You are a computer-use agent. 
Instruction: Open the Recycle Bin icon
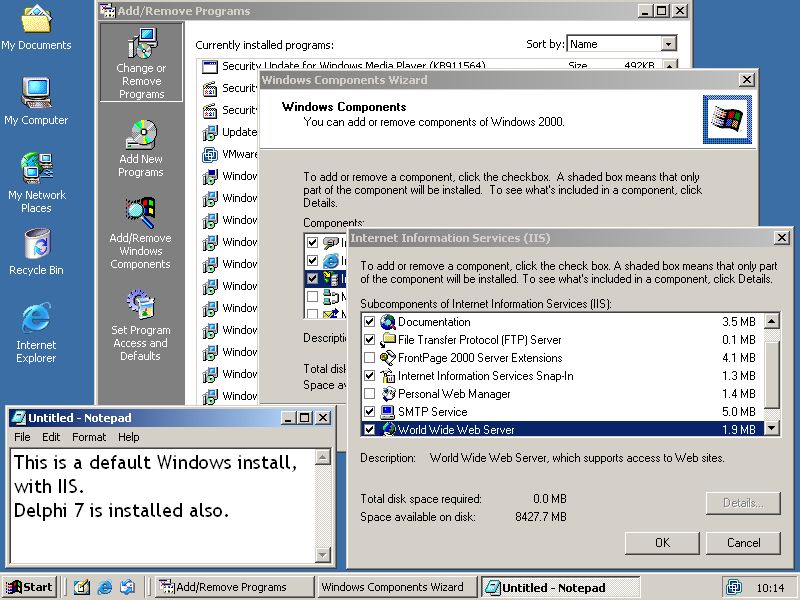36,251
